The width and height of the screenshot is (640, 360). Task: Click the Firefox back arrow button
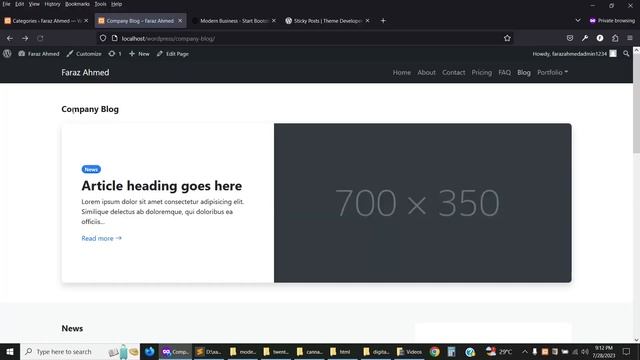click(x=10, y=38)
